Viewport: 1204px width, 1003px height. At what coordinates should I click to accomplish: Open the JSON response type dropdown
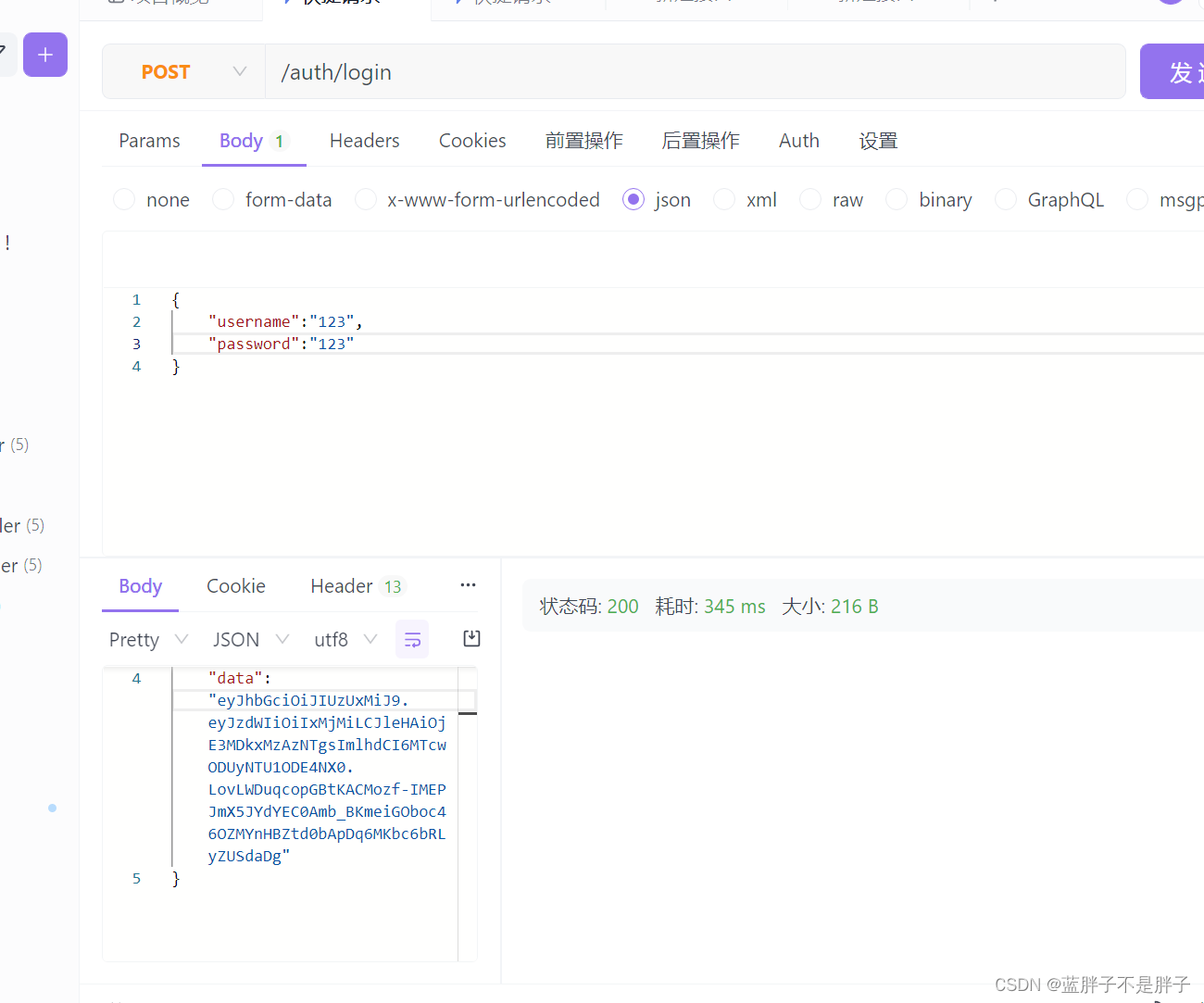[251, 640]
